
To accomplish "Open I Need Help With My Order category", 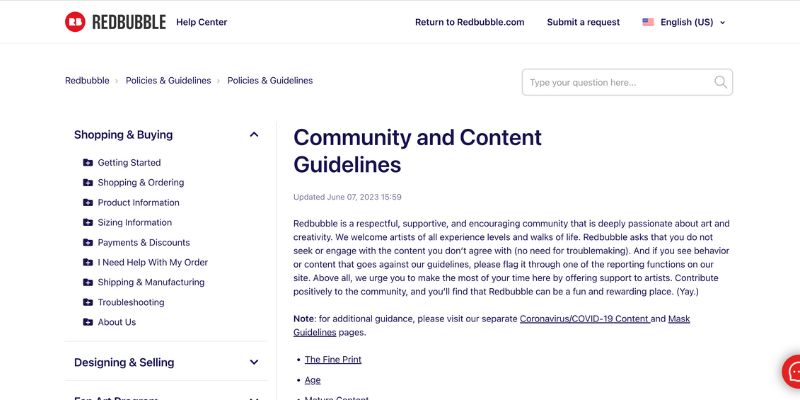I will (x=153, y=262).
